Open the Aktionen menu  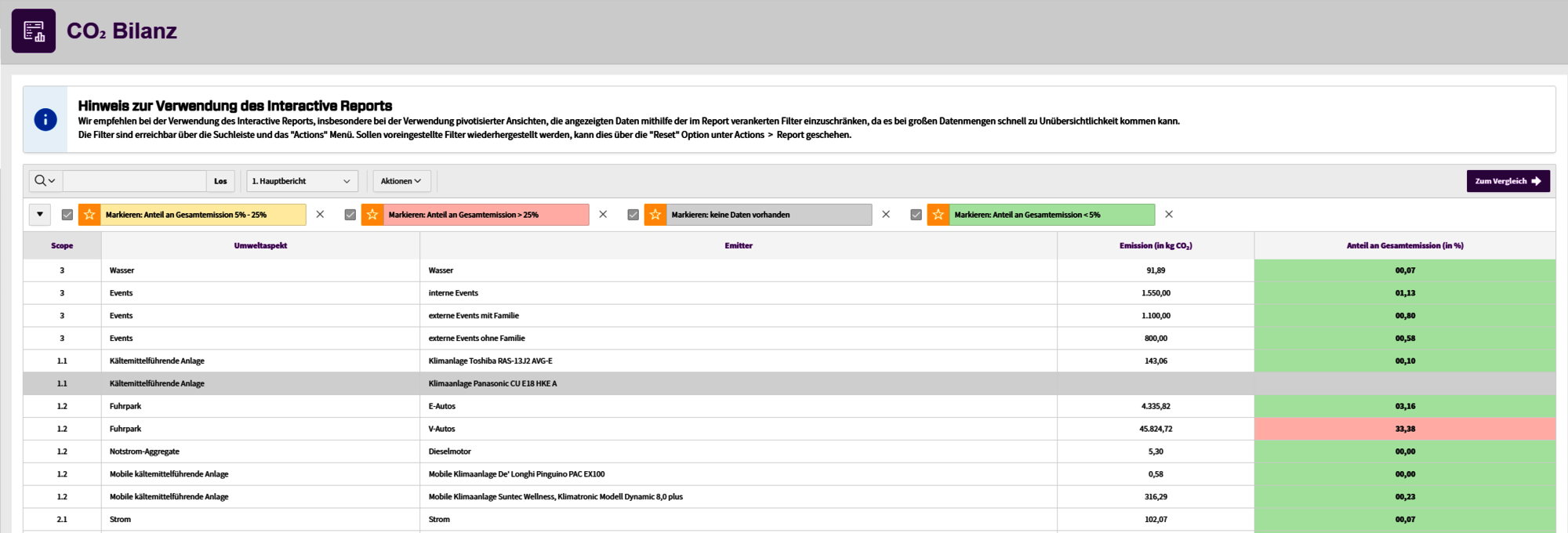pyautogui.click(x=401, y=181)
